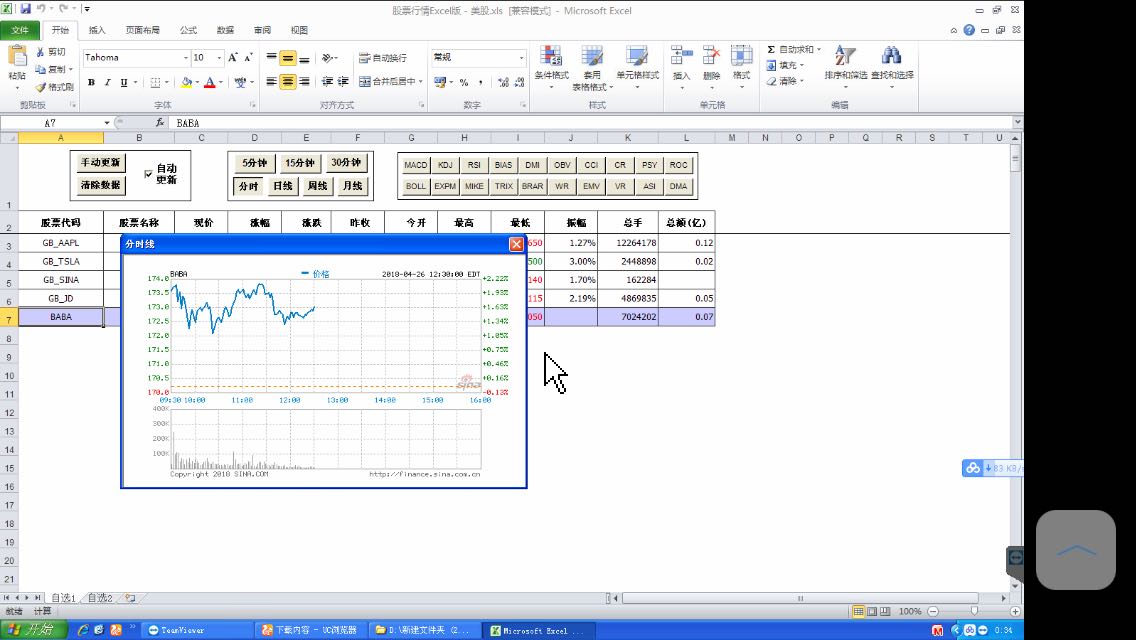Decrease font size with the small A icon
1136x640 pixels.
(x=248, y=57)
